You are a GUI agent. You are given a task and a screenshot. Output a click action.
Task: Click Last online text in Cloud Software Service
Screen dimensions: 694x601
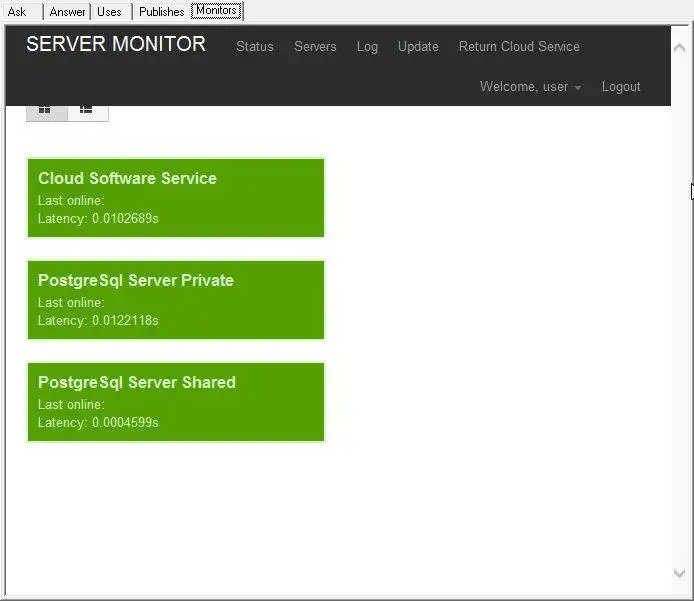tap(71, 200)
